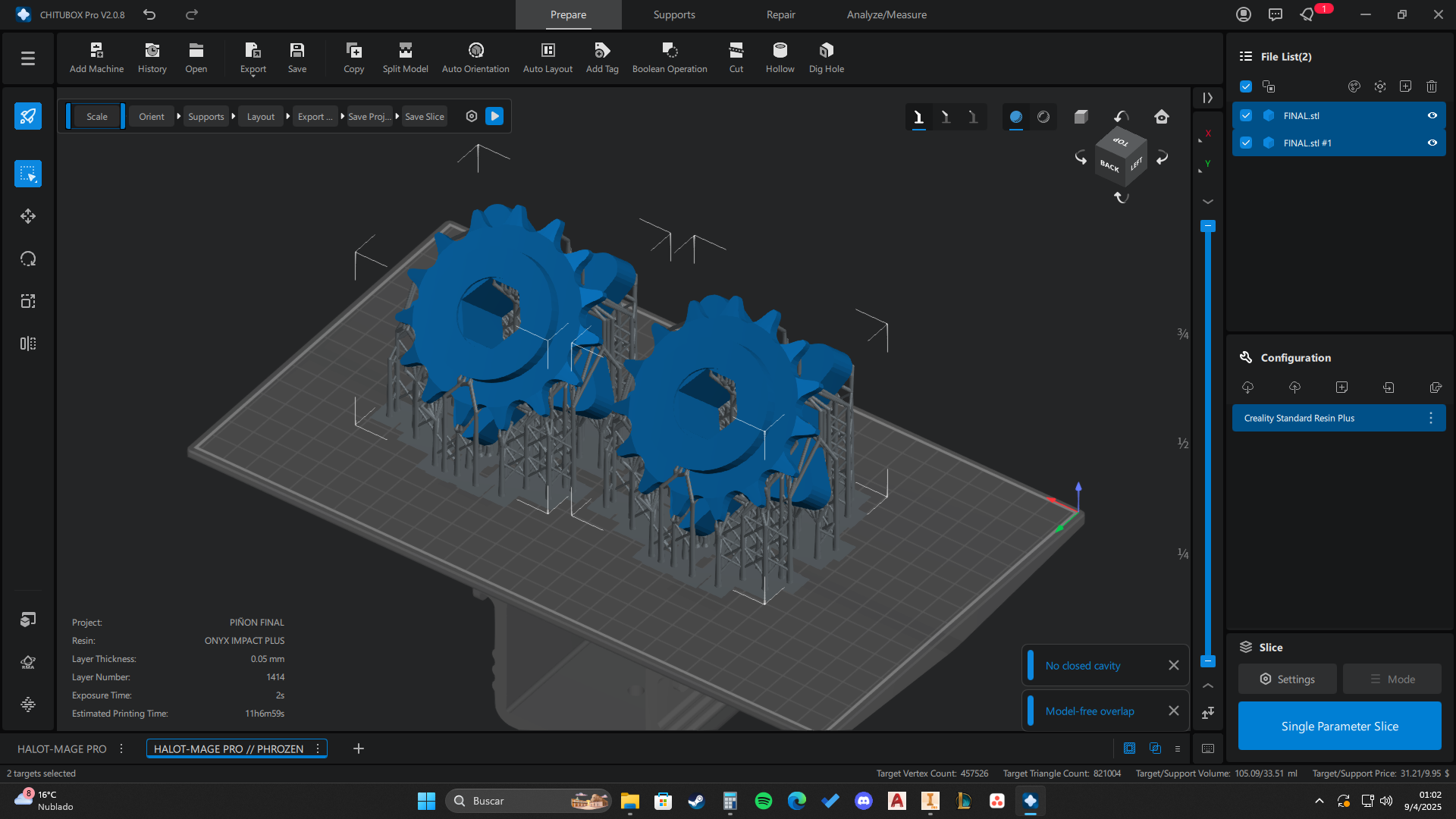1456x819 pixels.
Task: Uncheck the FINAL.stl checkbox
Action: click(1246, 115)
